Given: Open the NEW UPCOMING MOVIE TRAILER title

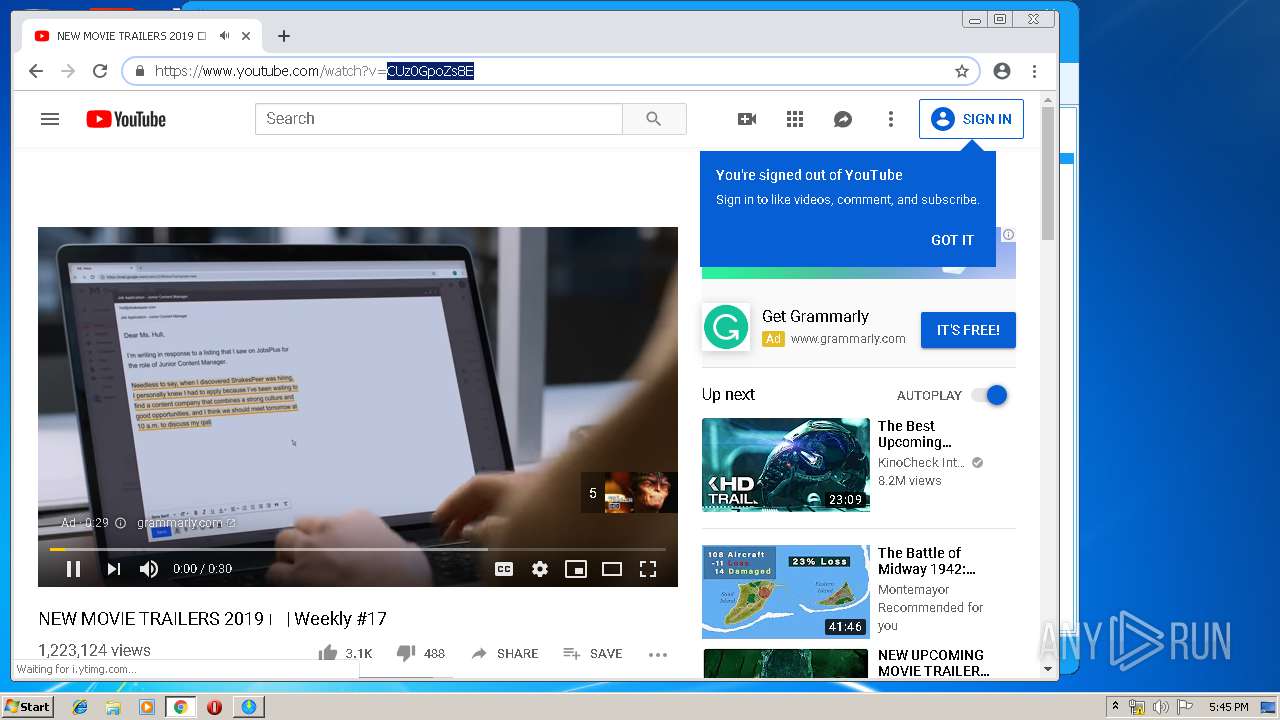Looking at the screenshot, I should click(933, 663).
